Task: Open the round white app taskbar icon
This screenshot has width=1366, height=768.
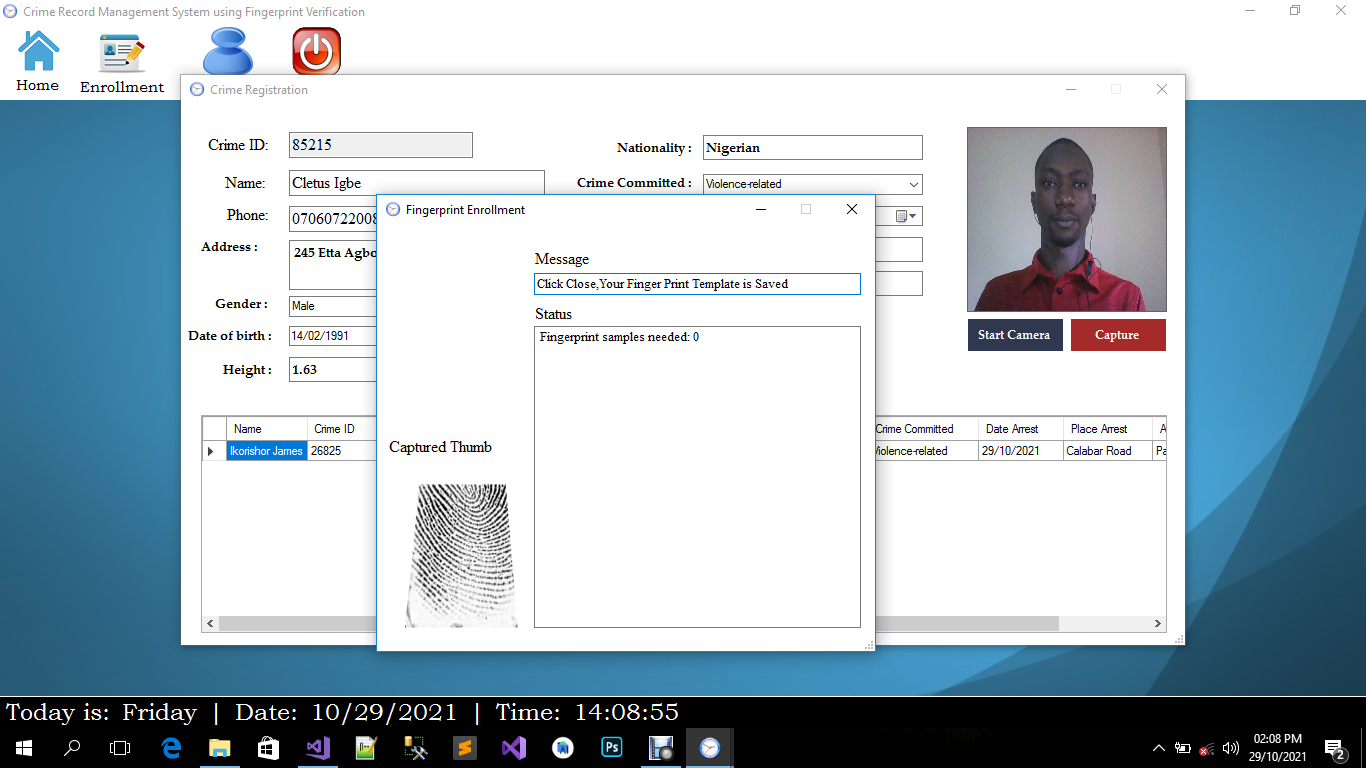Action: pyautogui.click(x=562, y=748)
